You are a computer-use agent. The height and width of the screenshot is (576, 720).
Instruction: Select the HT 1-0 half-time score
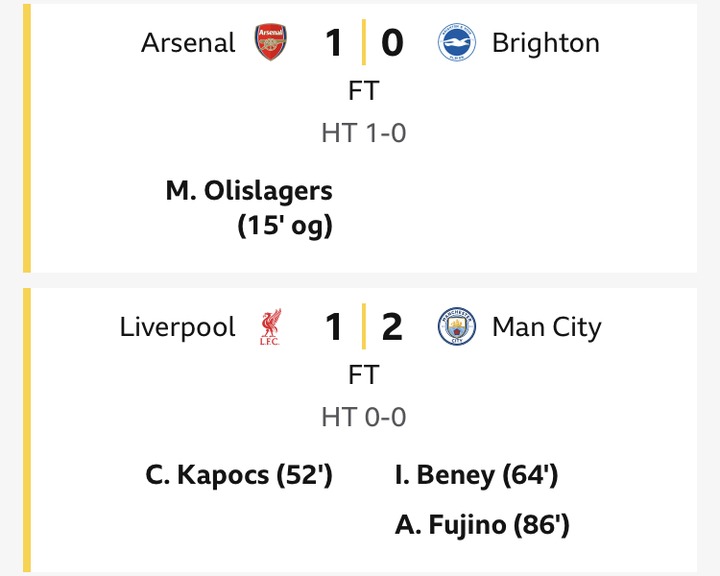[x=363, y=133]
